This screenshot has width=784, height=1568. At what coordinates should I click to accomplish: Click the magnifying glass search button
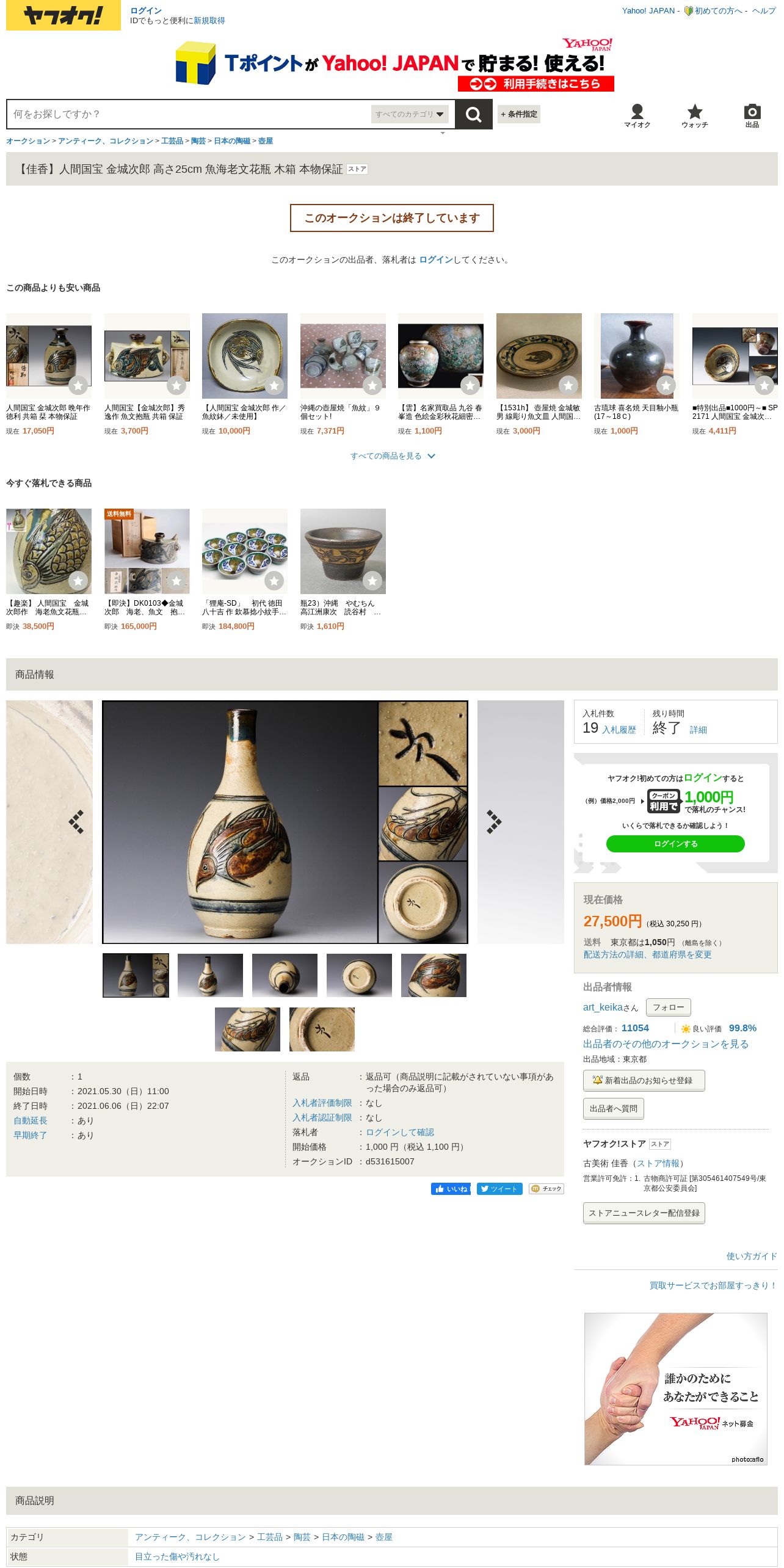tap(473, 114)
